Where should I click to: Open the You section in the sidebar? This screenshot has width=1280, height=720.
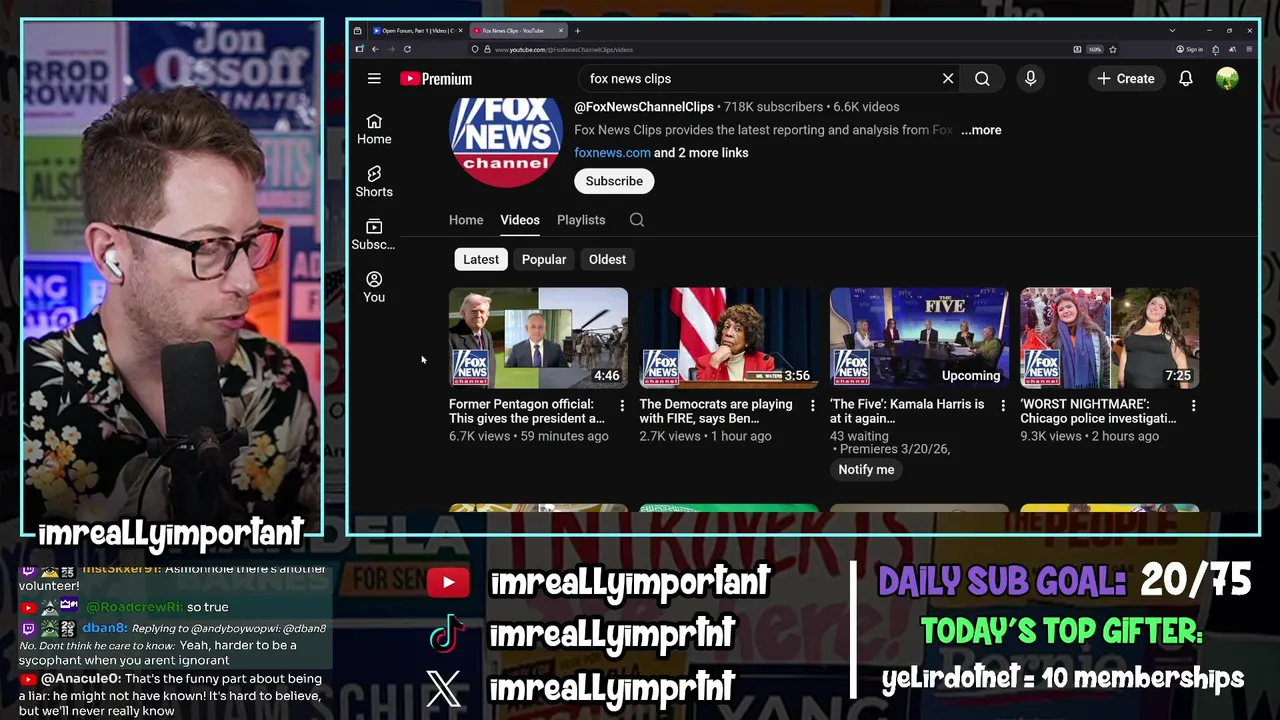coord(374,287)
